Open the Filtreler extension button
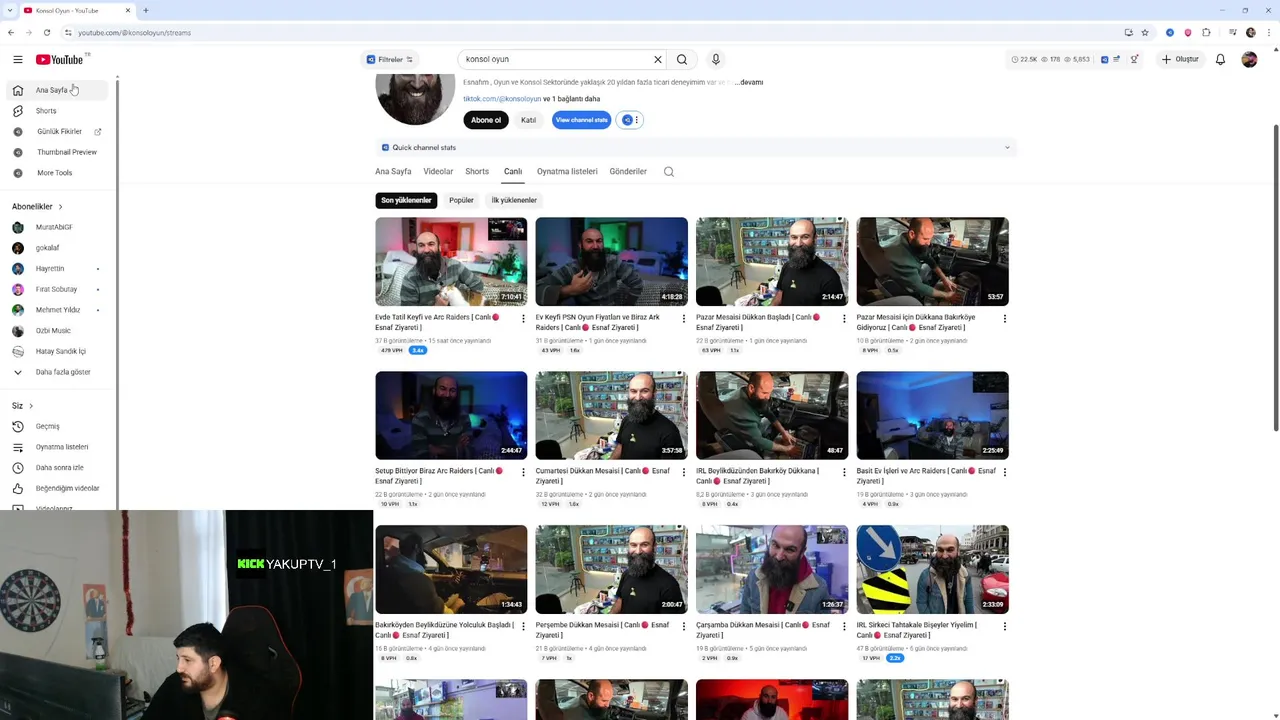Viewport: 1280px width, 720px height. (391, 59)
